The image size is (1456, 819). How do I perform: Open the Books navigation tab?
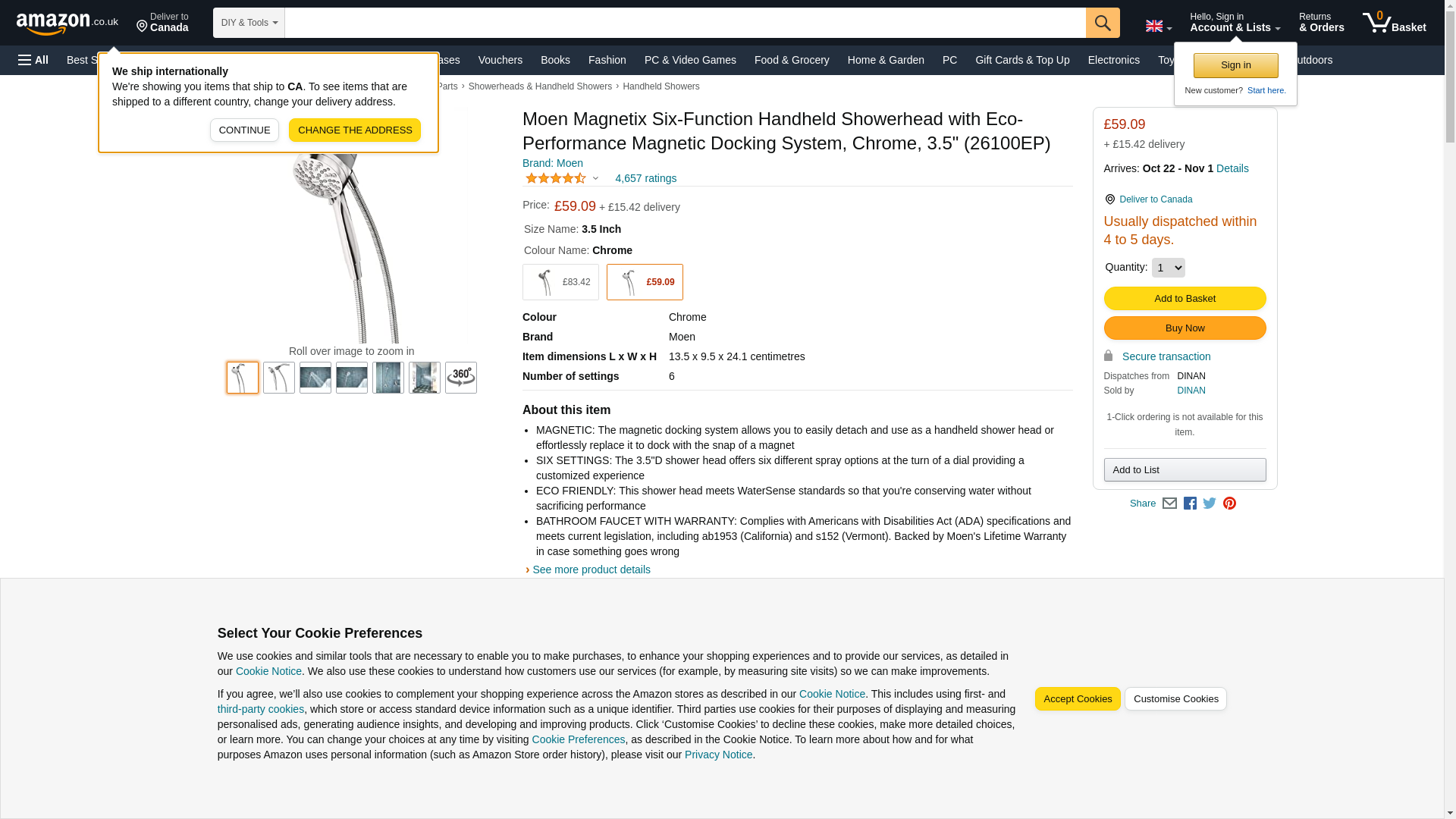pyautogui.click(x=555, y=60)
